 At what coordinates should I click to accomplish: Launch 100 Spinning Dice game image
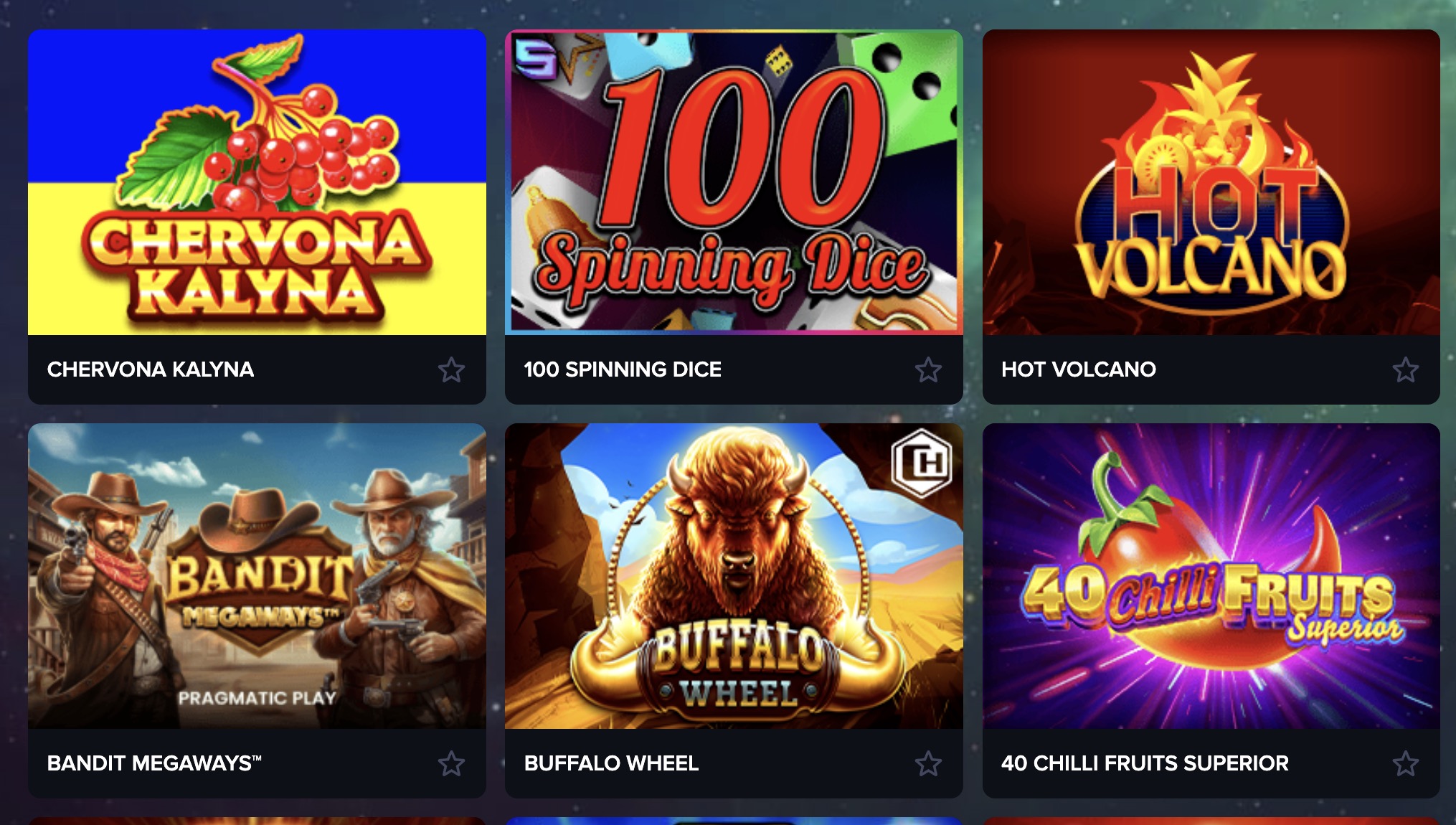[x=734, y=182]
